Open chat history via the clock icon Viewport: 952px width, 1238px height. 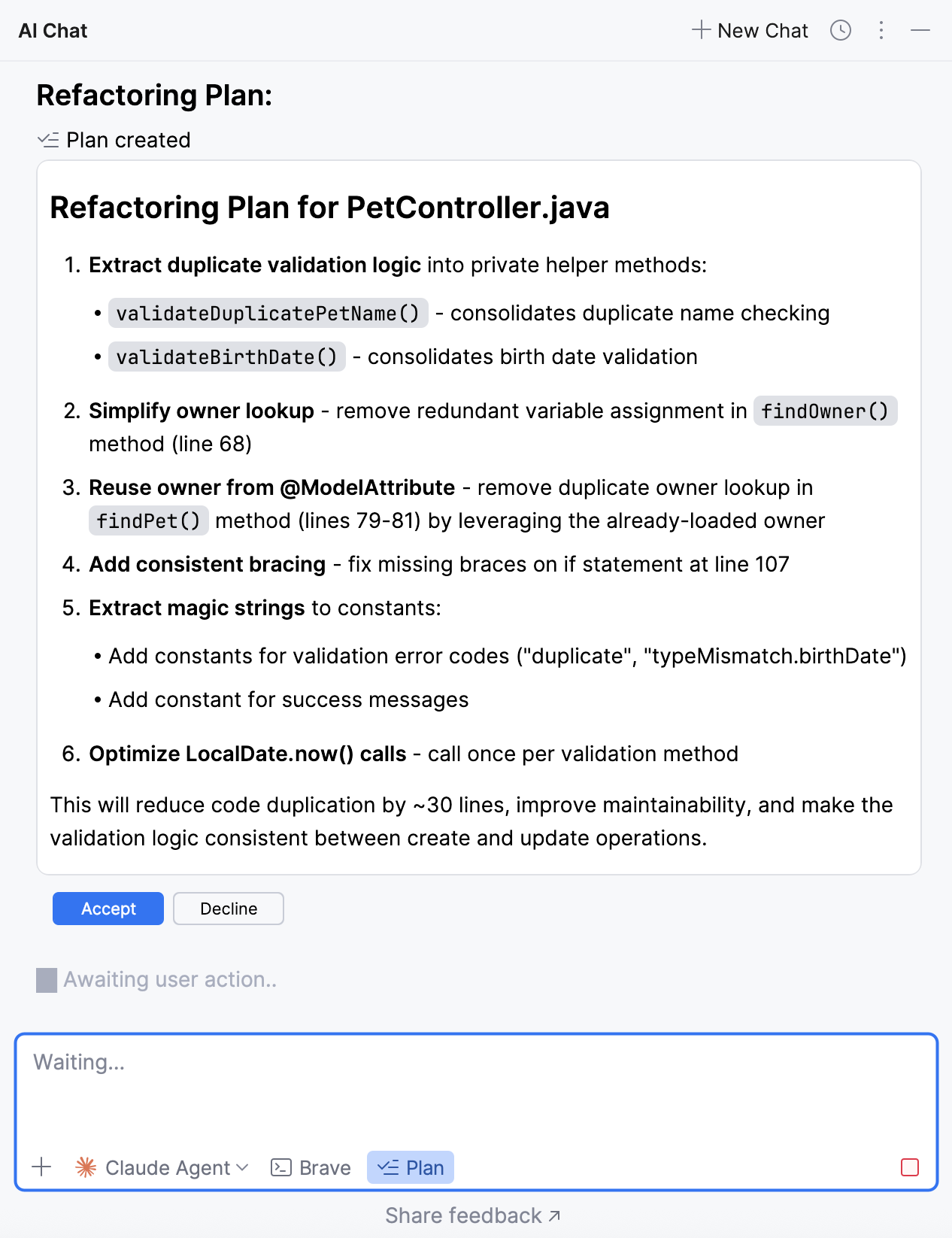point(840,30)
